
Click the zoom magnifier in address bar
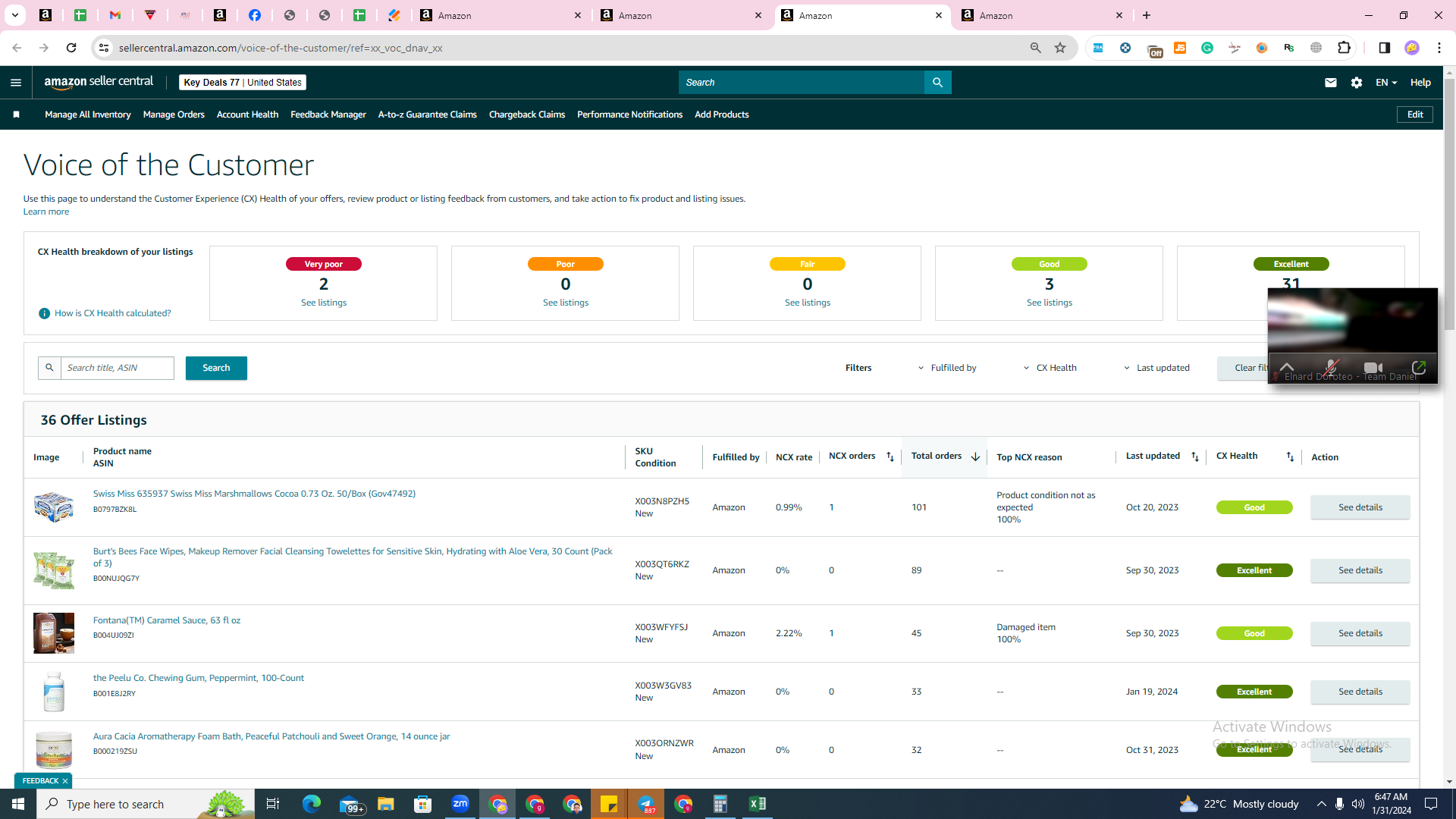tap(1035, 48)
